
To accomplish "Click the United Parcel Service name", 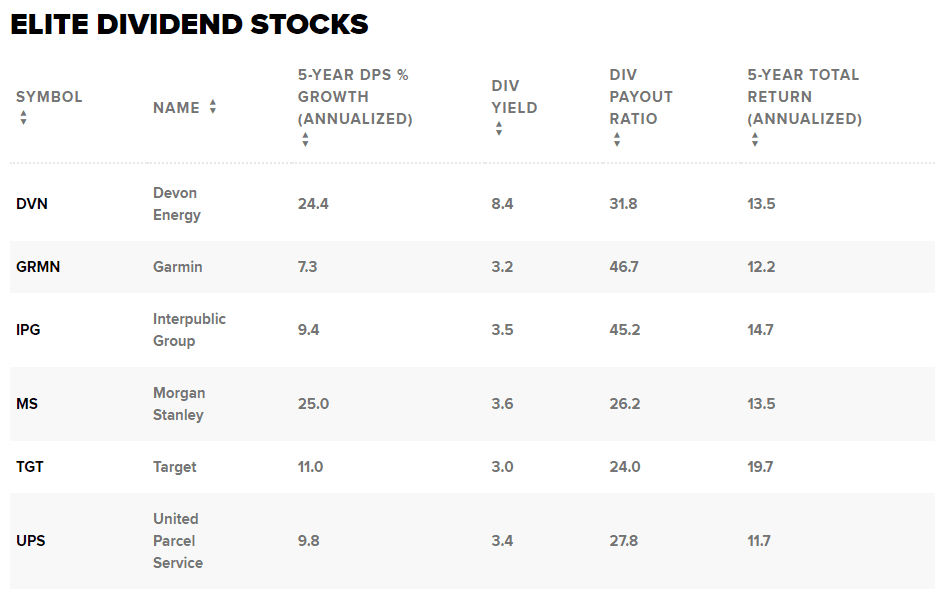I will pos(177,541).
